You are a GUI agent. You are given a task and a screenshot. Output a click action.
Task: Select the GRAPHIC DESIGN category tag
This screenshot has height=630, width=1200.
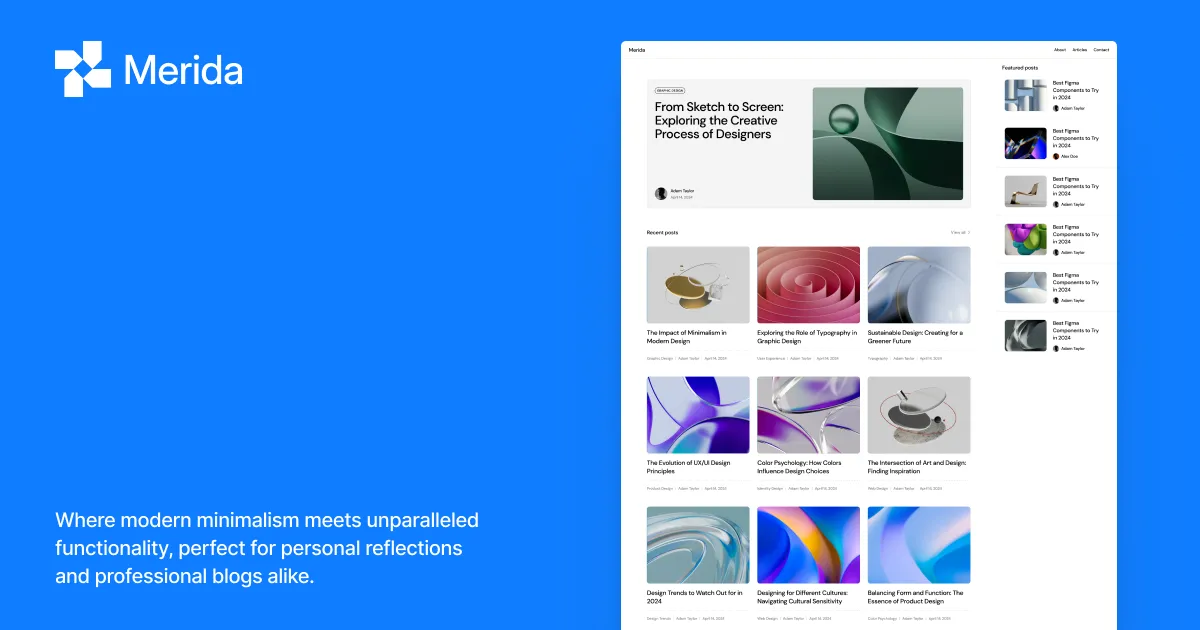(x=670, y=90)
